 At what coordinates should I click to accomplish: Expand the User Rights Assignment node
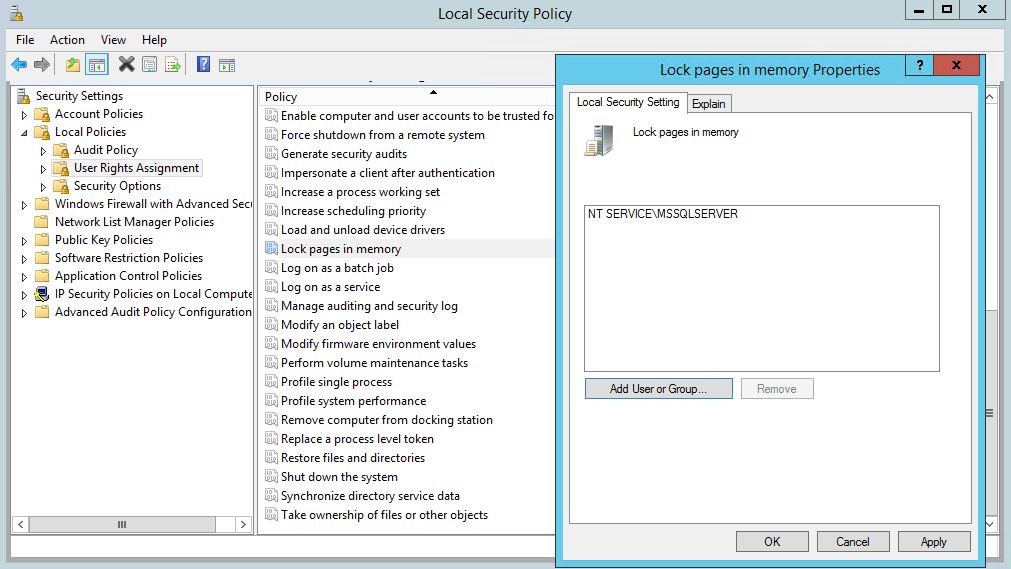click(43, 169)
